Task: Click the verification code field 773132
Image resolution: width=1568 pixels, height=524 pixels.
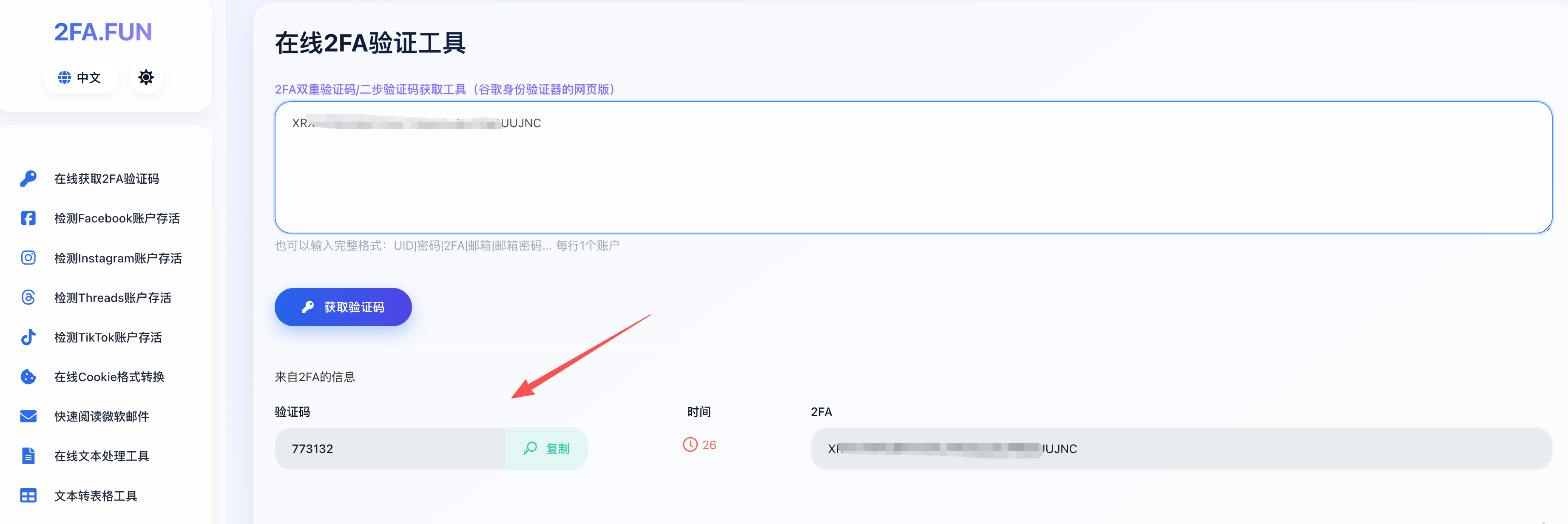Action: (389, 449)
